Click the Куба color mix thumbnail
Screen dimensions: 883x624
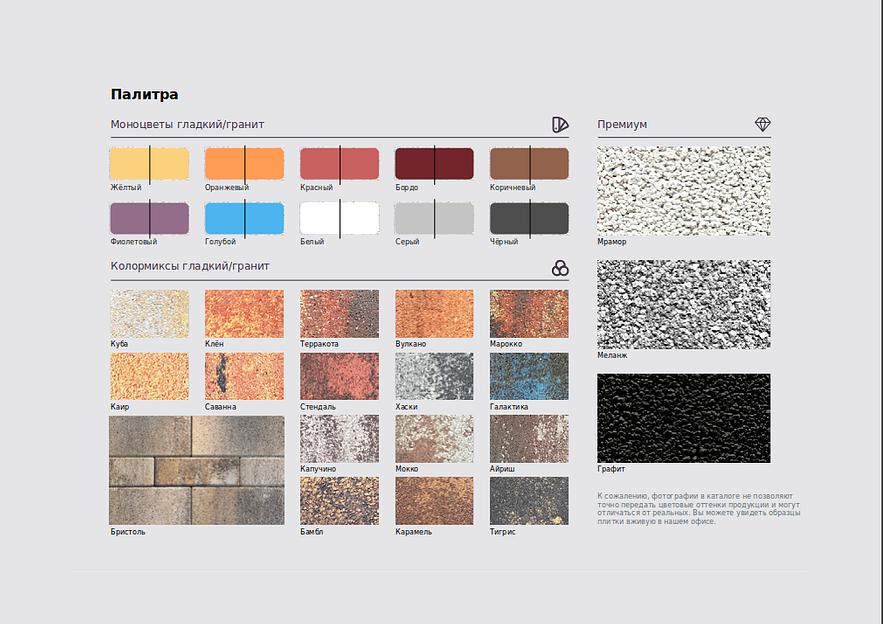pos(149,314)
